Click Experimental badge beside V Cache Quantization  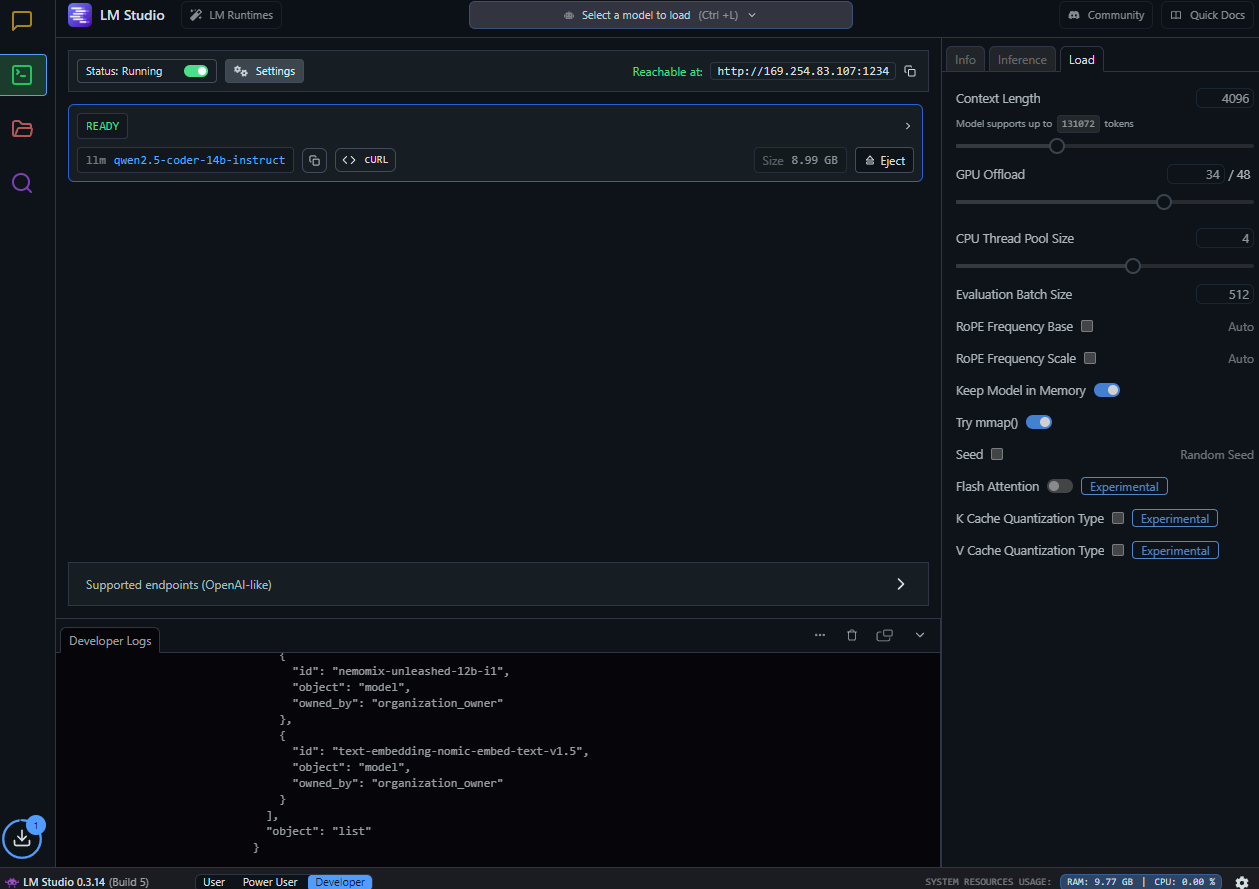click(1175, 550)
